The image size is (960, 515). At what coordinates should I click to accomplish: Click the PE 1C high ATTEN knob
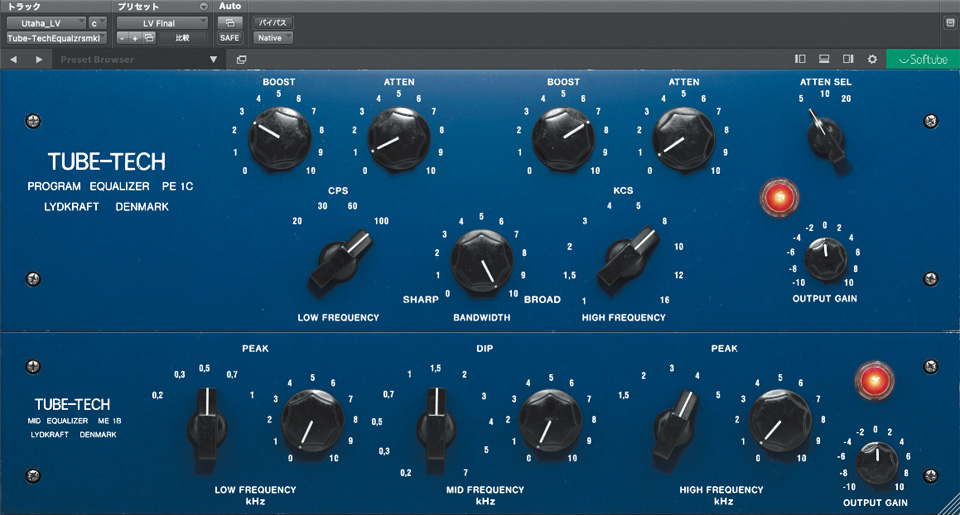pyautogui.click(x=683, y=138)
